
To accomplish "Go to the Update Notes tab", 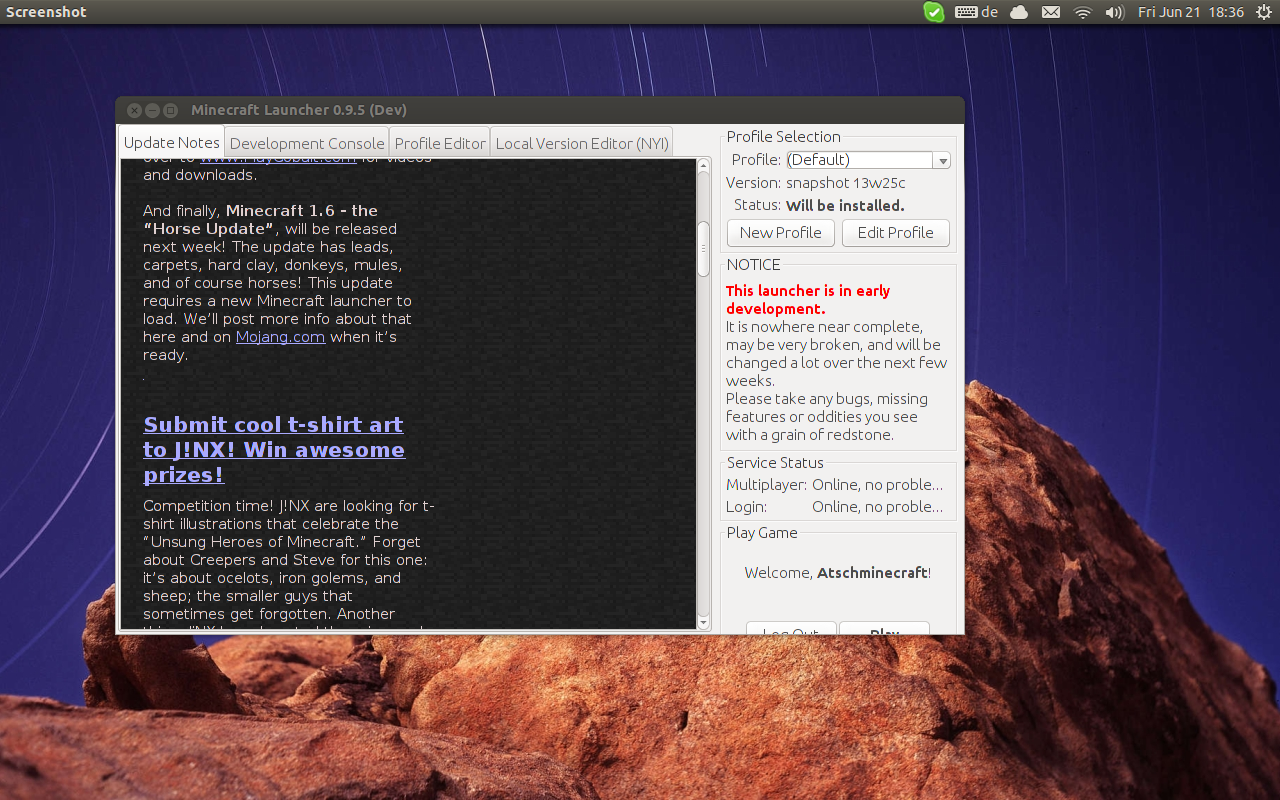I will point(171,143).
